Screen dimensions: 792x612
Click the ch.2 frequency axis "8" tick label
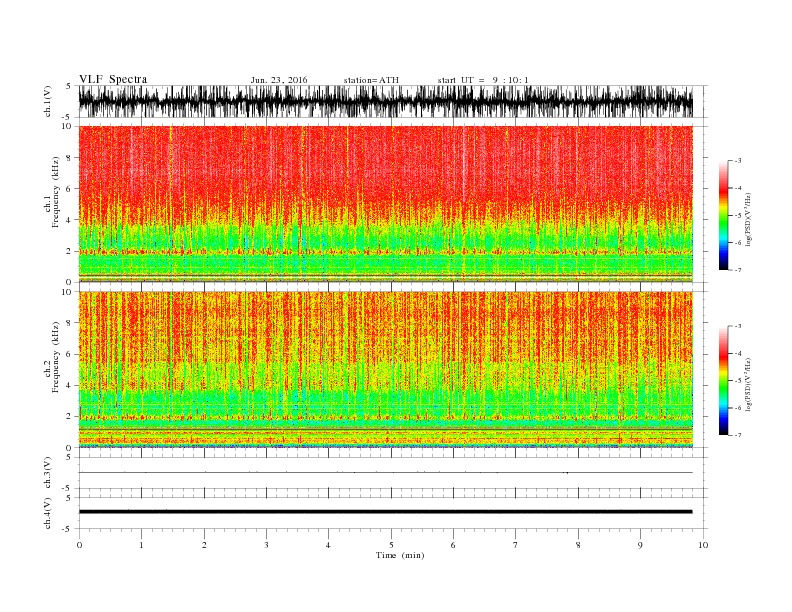69,323
